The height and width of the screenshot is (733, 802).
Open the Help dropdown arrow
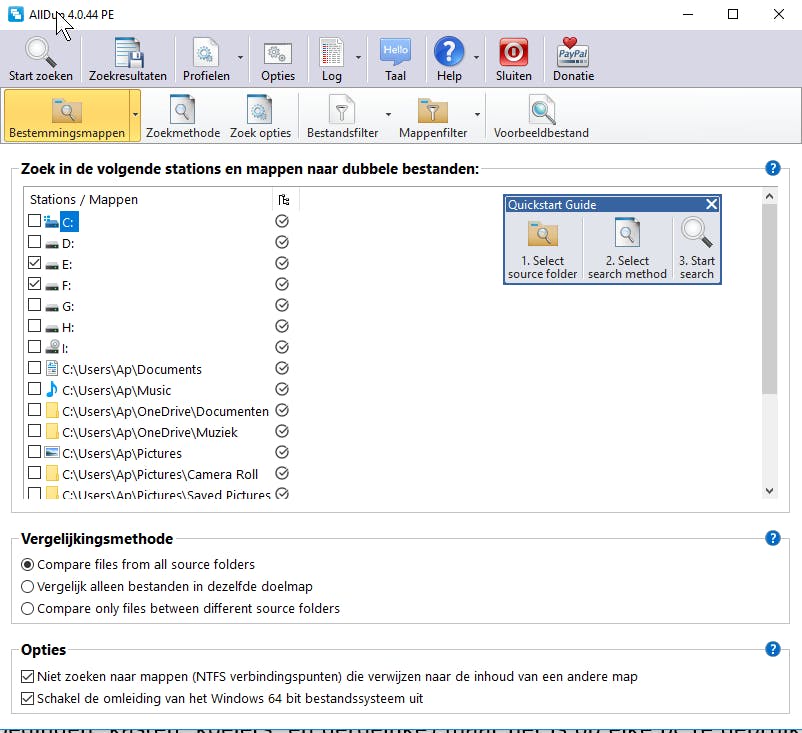(476, 58)
